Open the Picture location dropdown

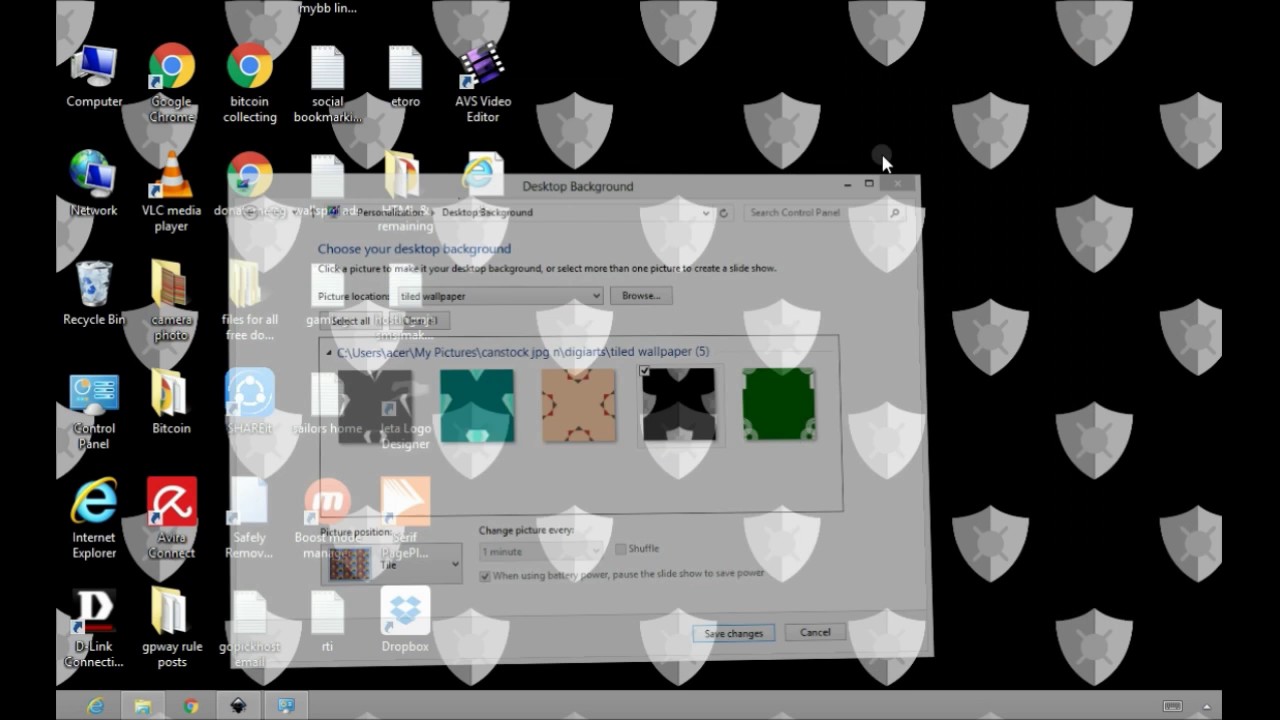click(x=500, y=296)
